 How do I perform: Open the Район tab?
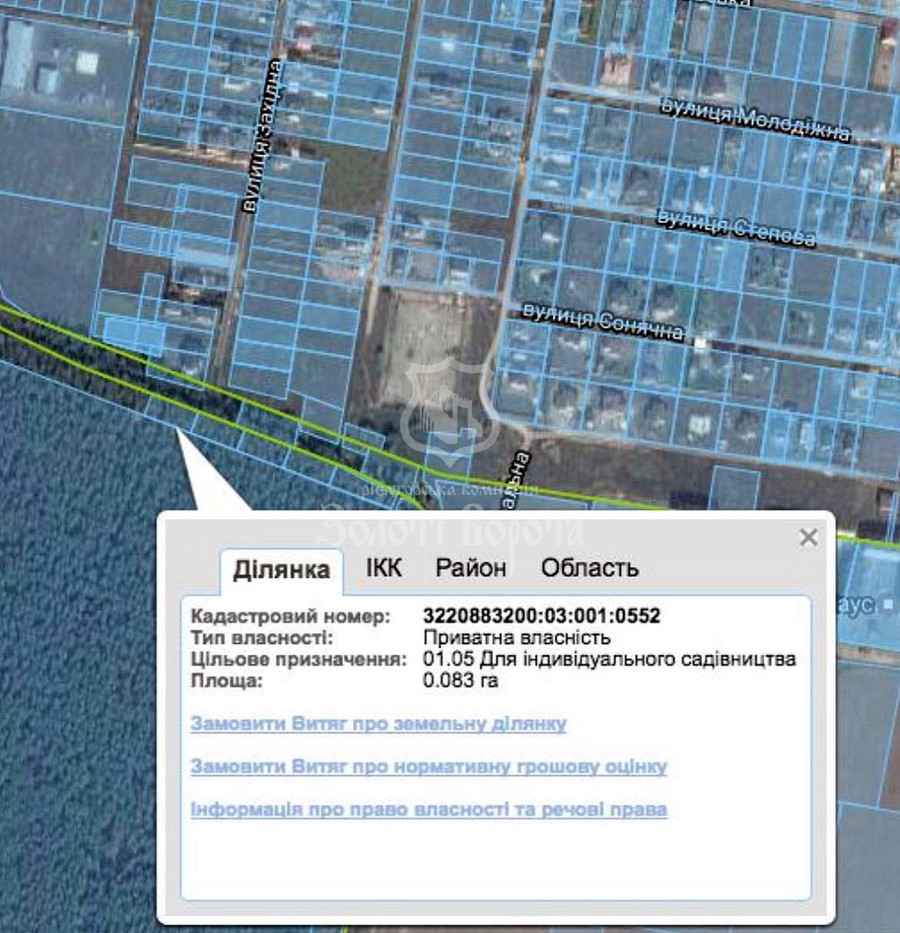pyautogui.click(x=470, y=568)
